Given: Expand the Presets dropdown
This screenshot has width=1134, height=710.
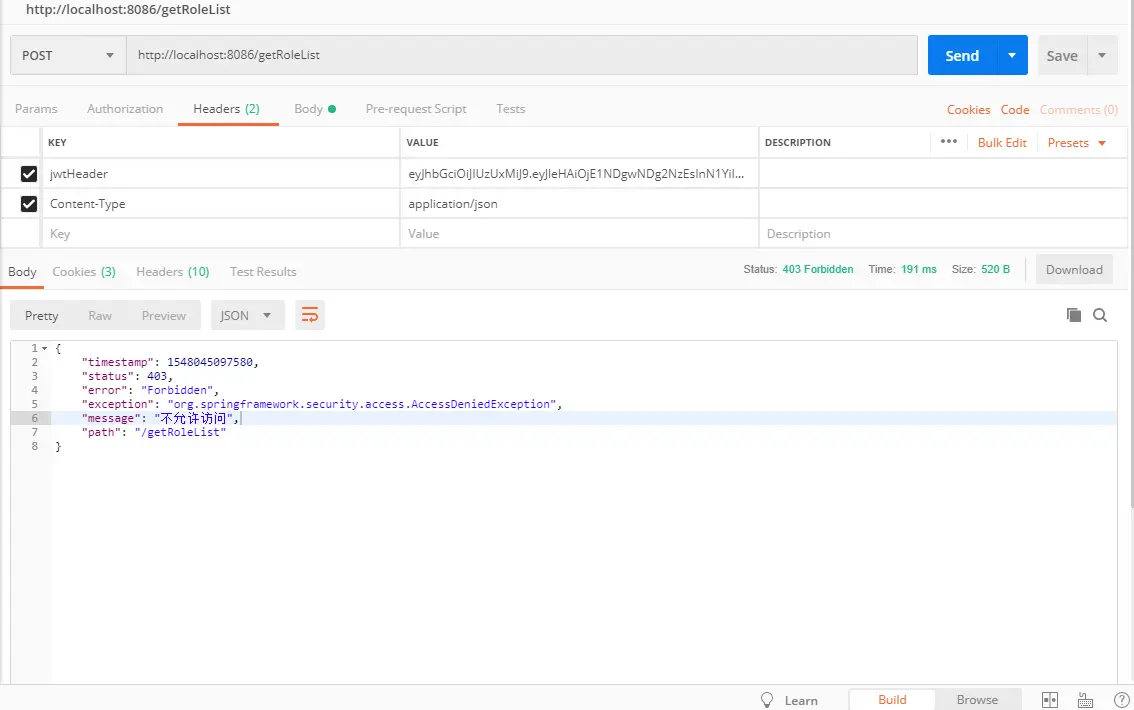Looking at the screenshot, I should click(1077, 143).
